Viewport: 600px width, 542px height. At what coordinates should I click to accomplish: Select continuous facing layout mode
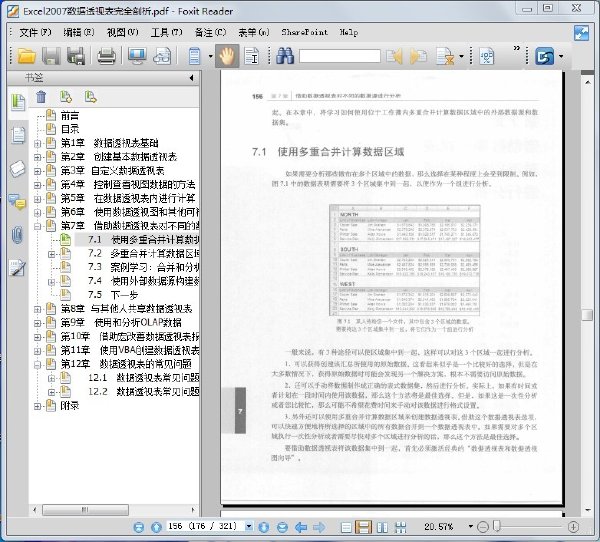[x=400, y=527]
